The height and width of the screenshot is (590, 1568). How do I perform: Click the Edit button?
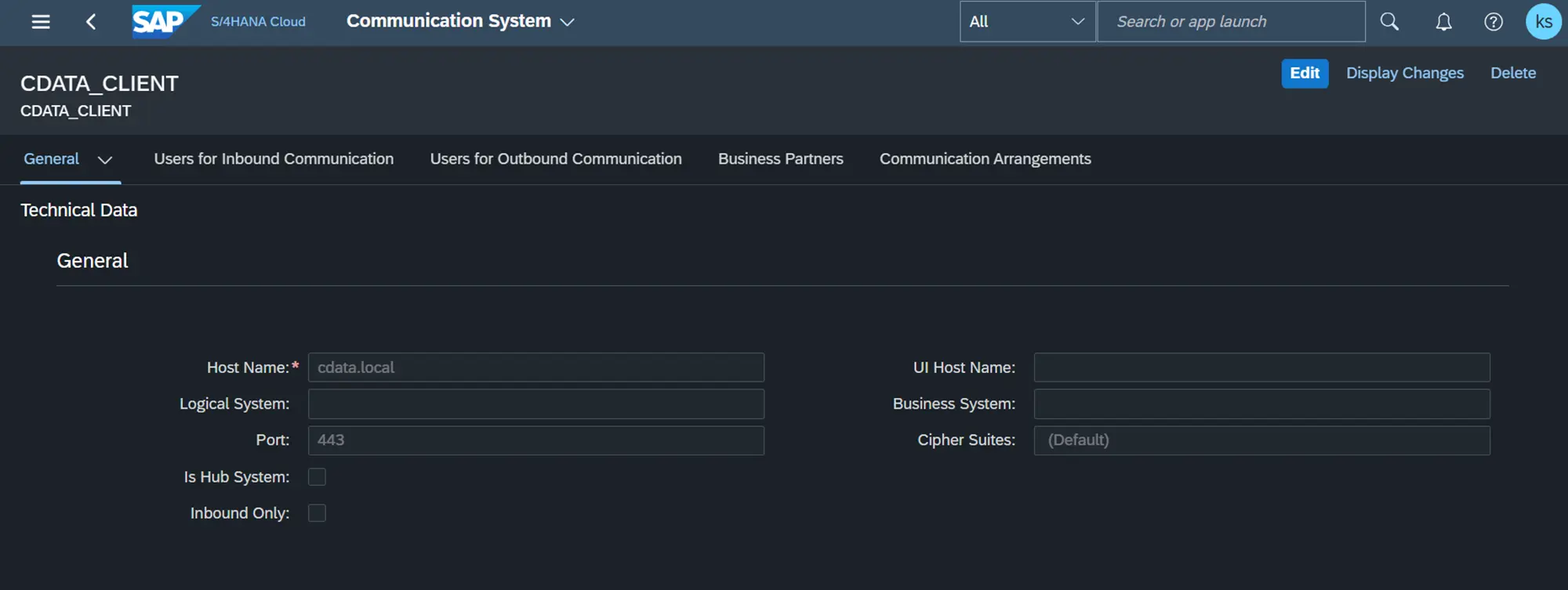point(1305,74)
